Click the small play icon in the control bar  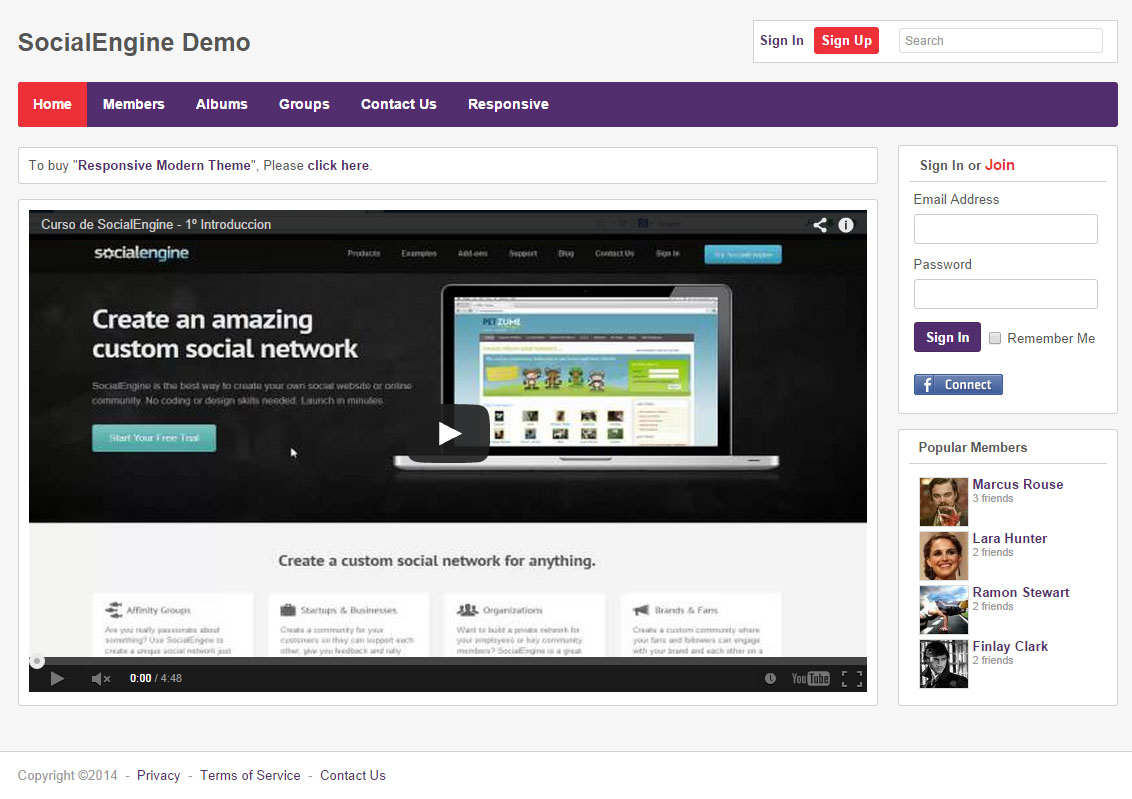[57, 679]
